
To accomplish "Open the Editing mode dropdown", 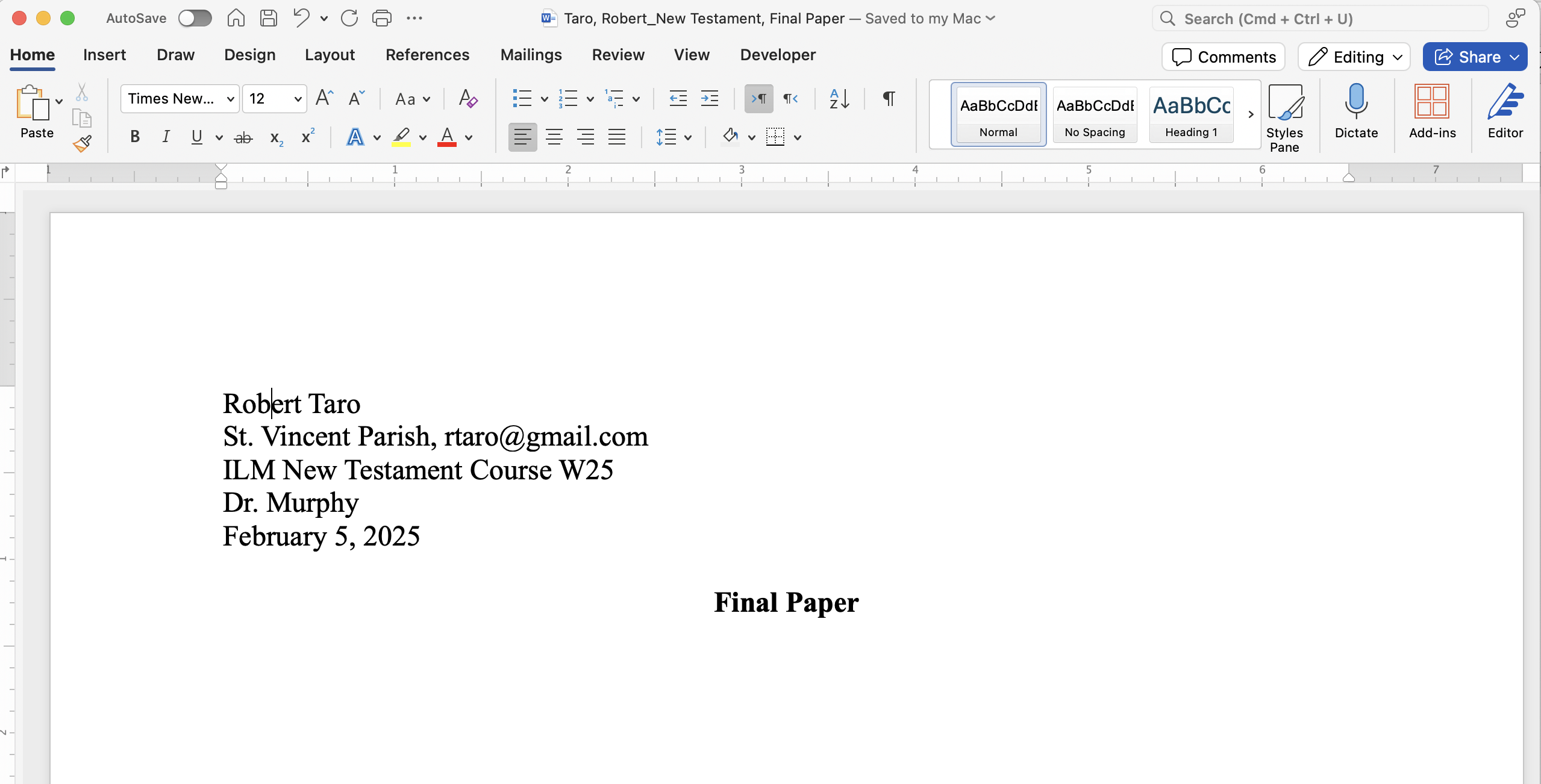I will (x=1354, y=57).
